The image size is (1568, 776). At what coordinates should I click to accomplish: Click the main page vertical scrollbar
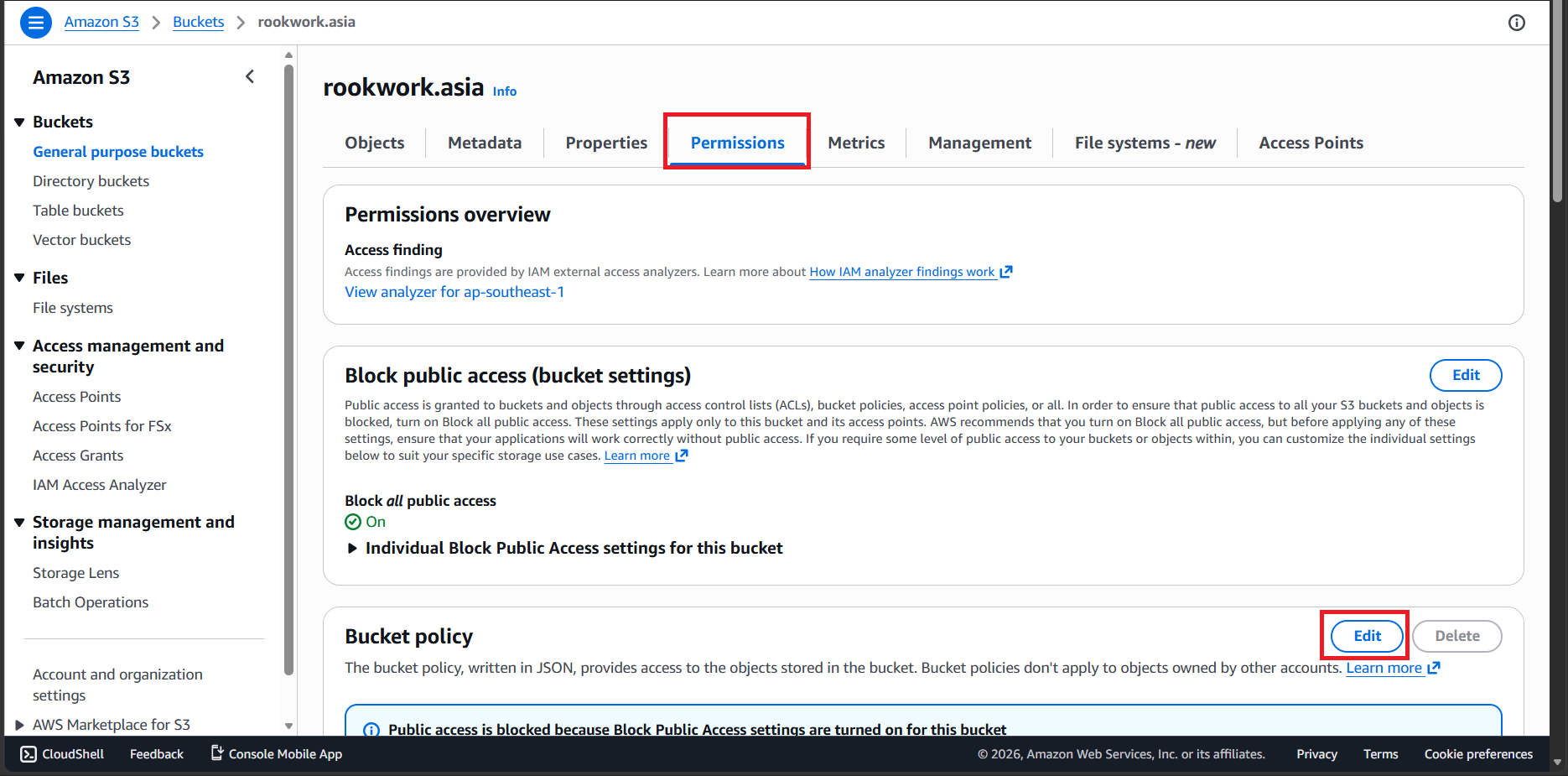point(1557,101)
